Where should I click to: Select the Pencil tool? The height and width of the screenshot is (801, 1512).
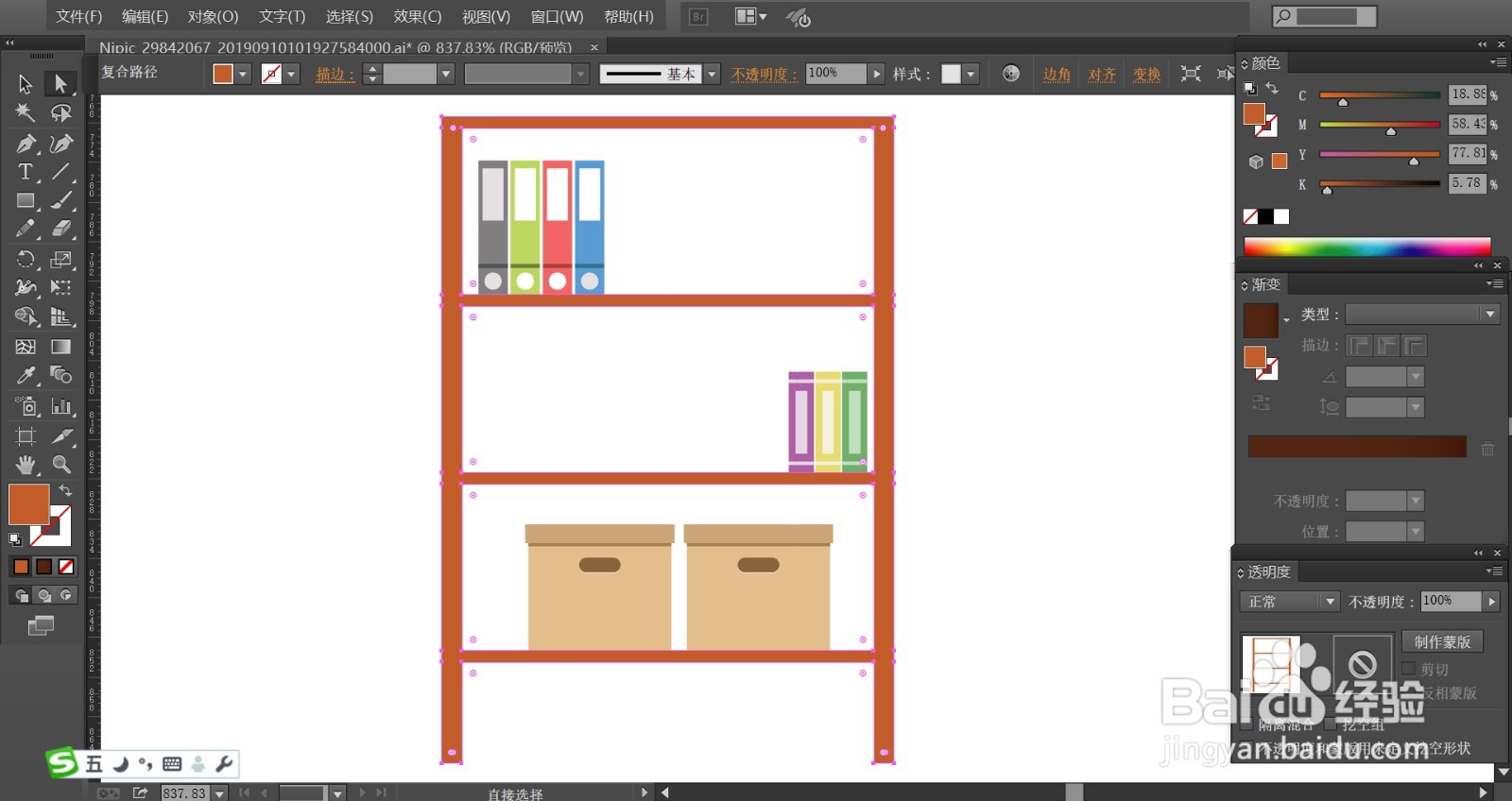tap(26, 230)
